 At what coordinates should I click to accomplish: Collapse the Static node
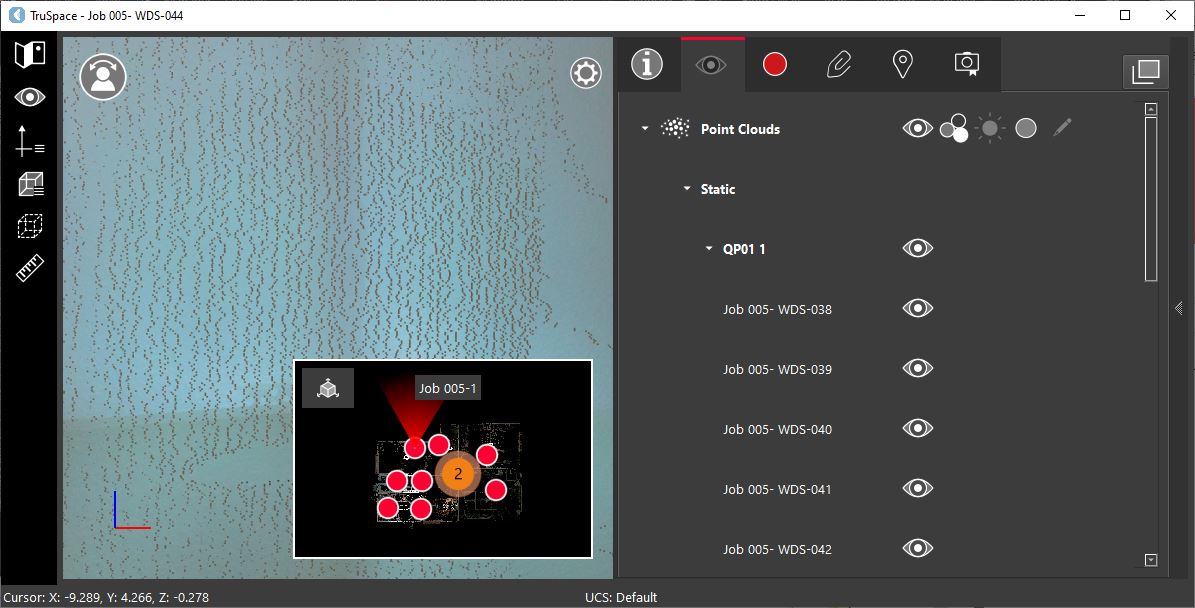[686, 188]
